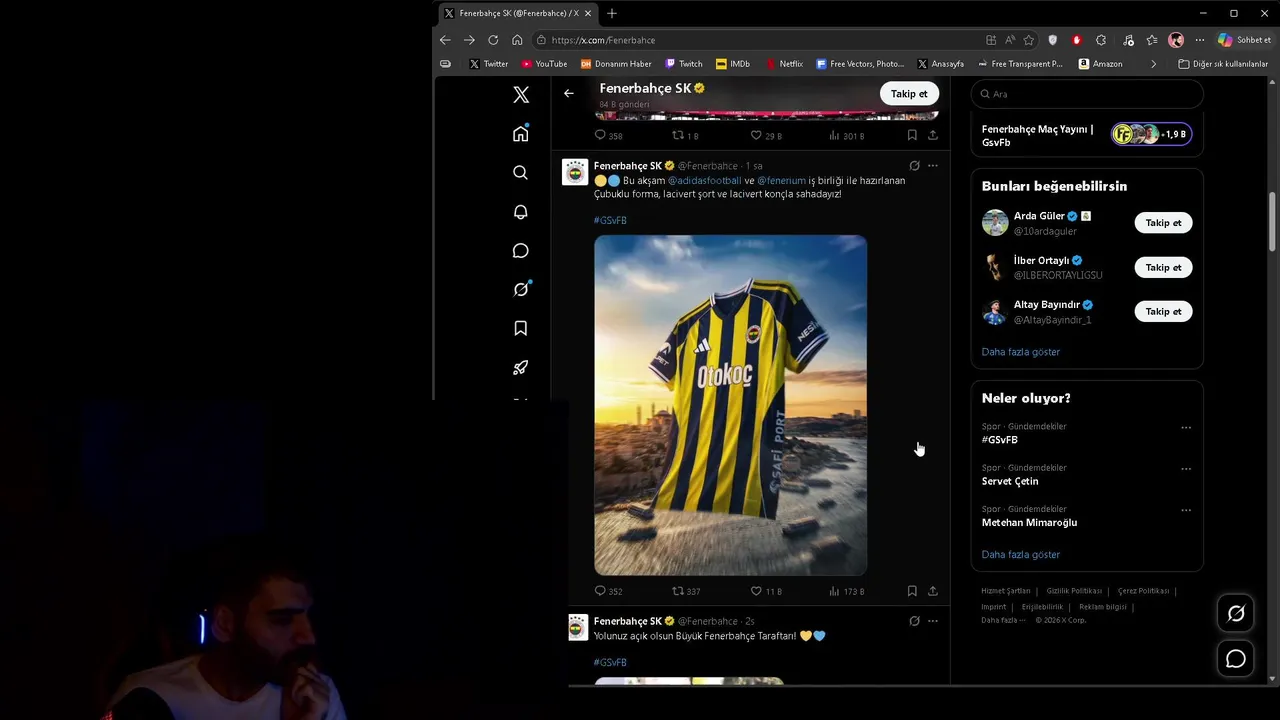Go back using the profile arrow
Screen dimensions: 1280x720
click(x=568, y=93)
